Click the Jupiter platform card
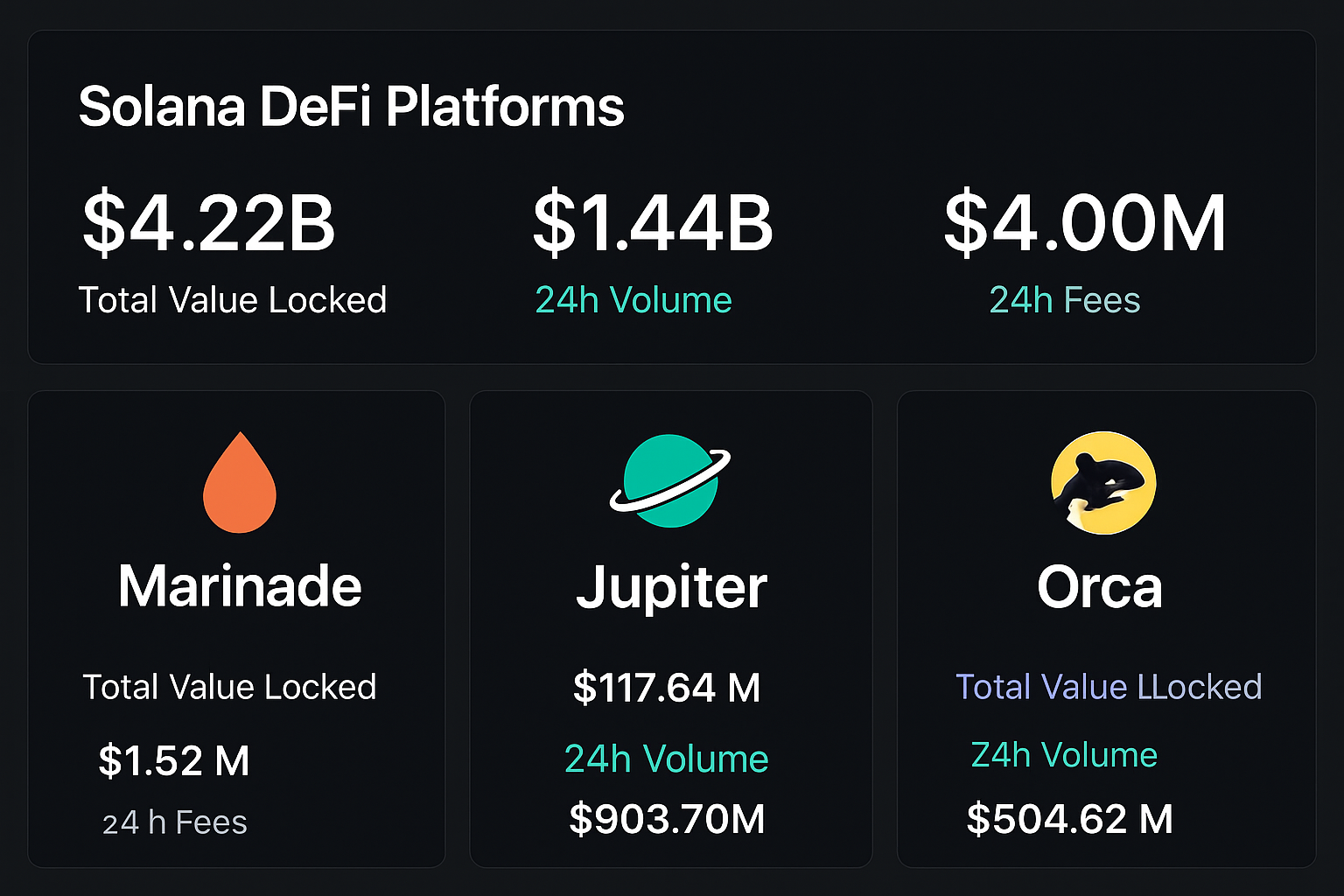The width and height of the screenshot is (1344, 896). (670, 628)
